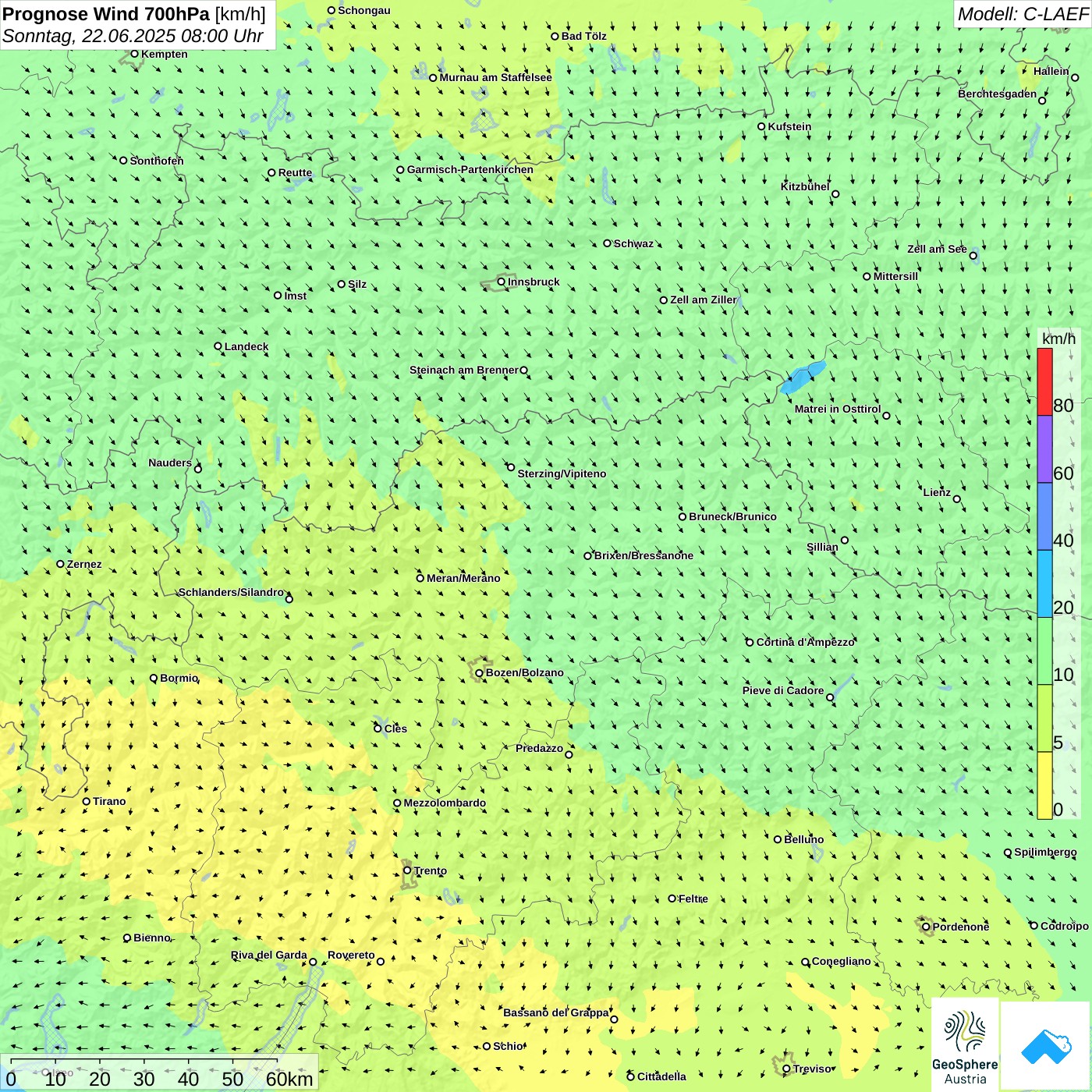
Task: Click the 'Matrei in Osttirol' label
Action: click(x=838, y=409)
